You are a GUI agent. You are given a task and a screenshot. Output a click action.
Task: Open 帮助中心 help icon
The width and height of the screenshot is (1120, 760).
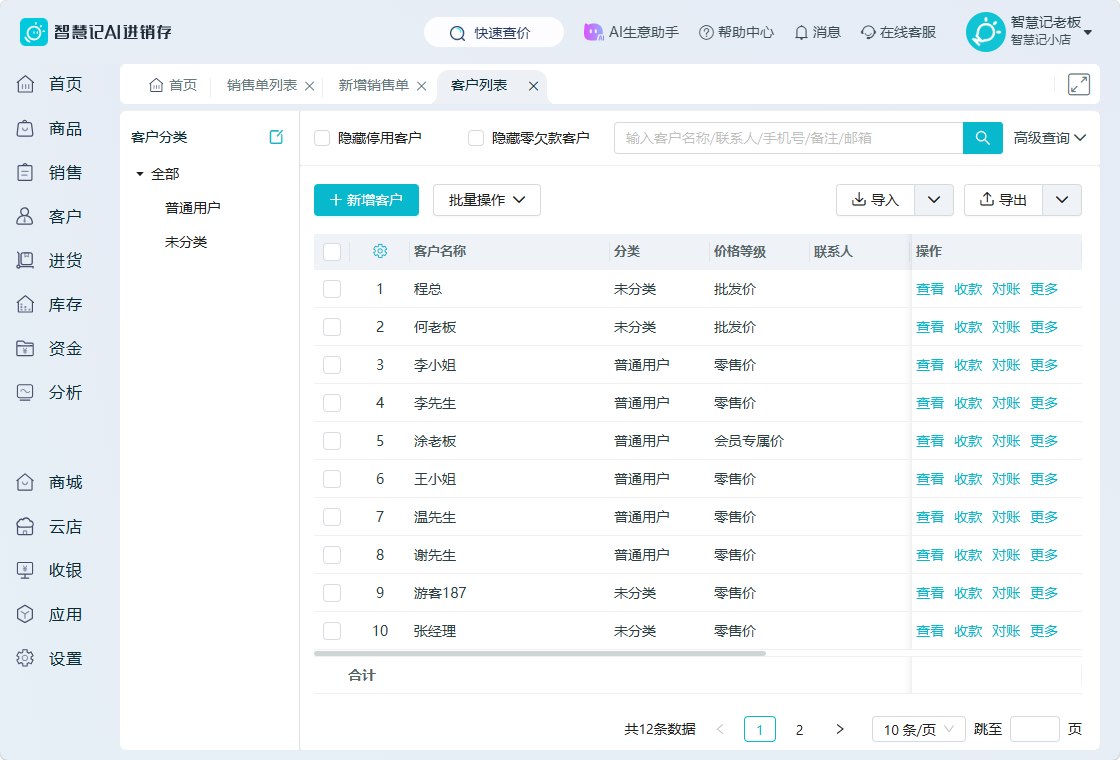point(706,32)
